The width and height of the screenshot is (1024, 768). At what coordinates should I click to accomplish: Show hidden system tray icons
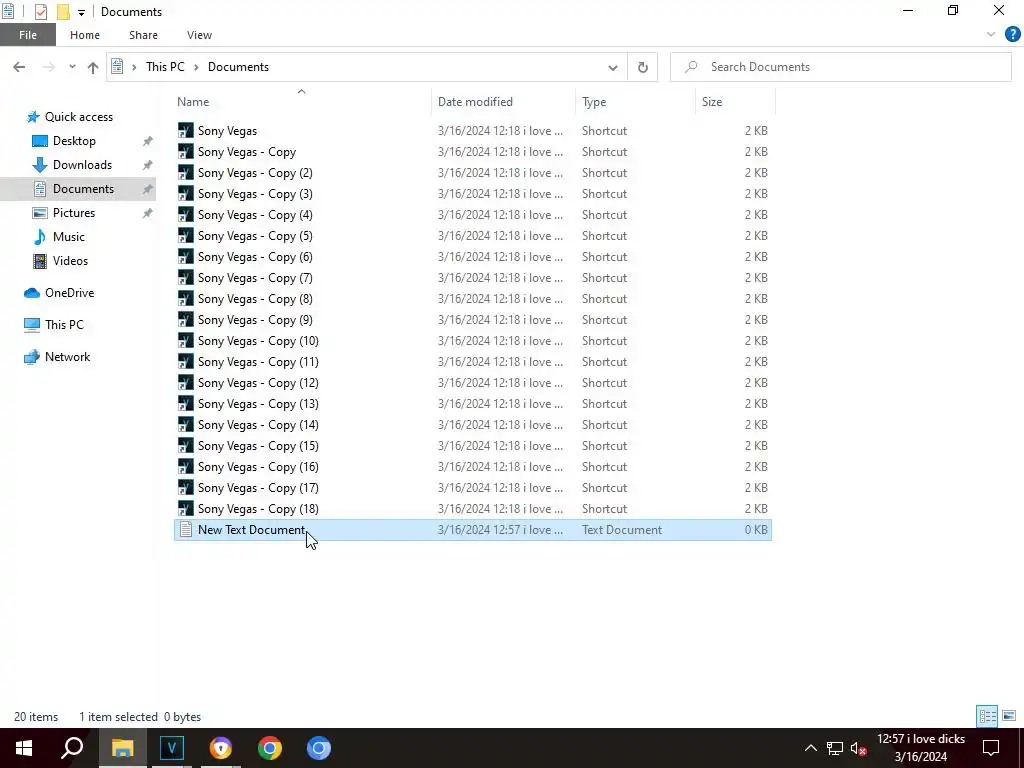point(810,748)
